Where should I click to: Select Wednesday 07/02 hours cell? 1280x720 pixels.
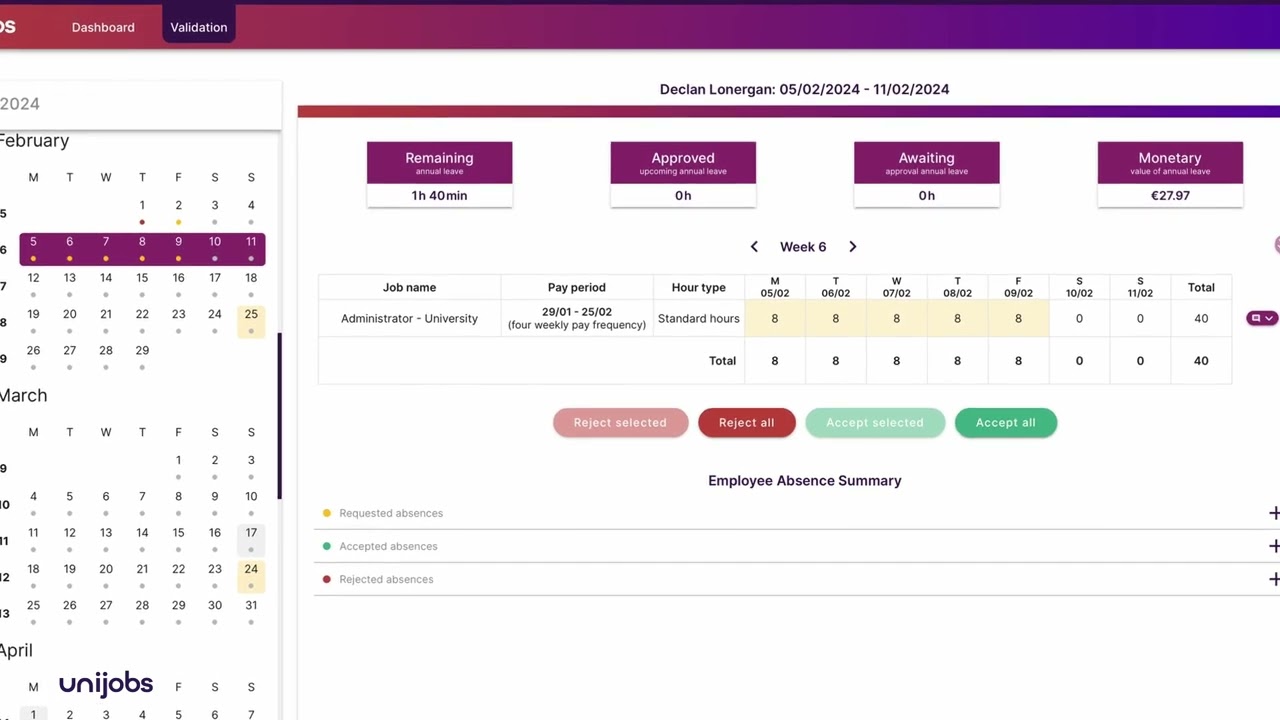pos(896,319)
